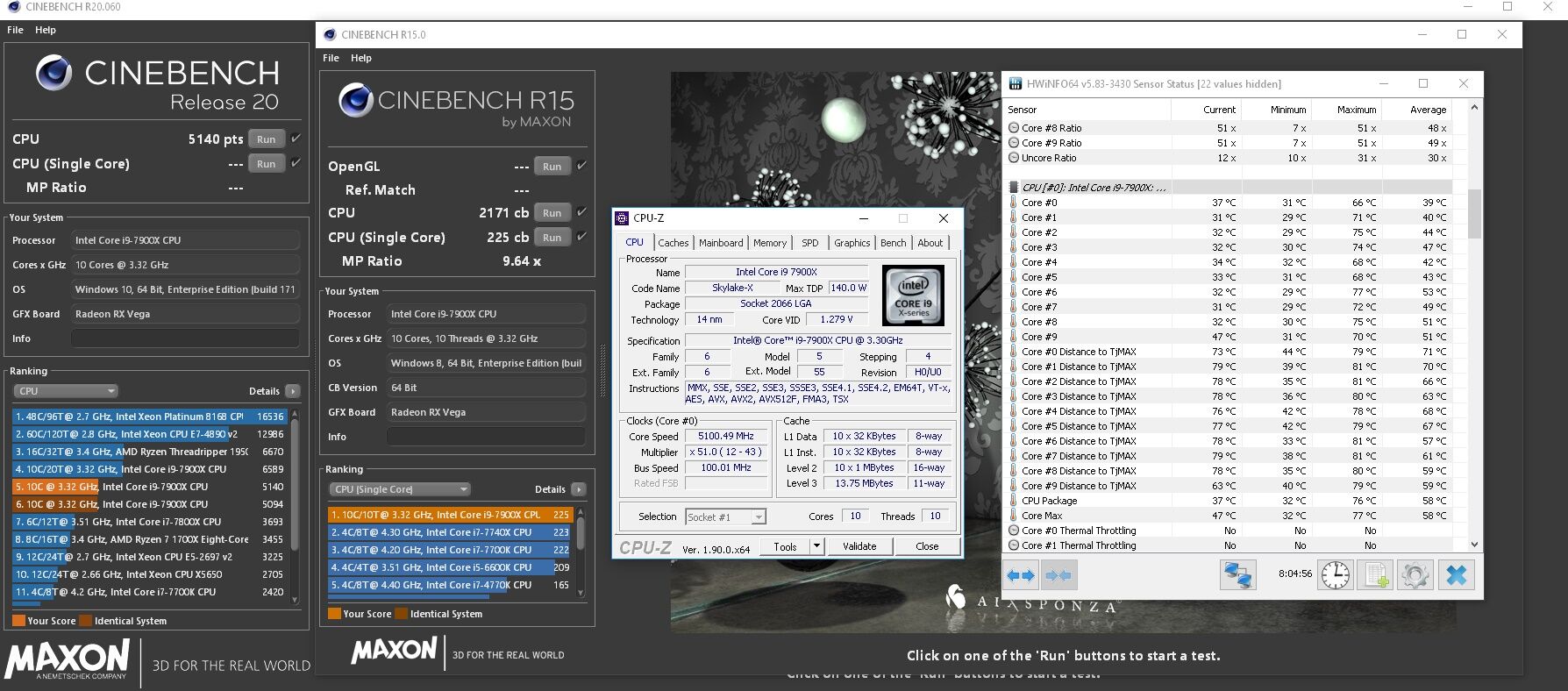
Task: Open R20 ranking CPU dropdown
Action: point(66,391)
